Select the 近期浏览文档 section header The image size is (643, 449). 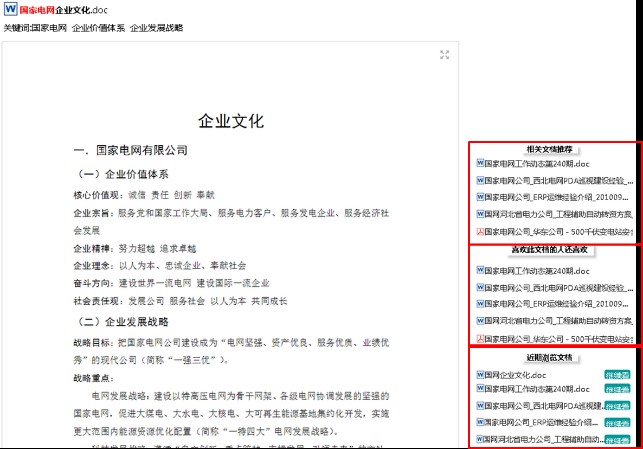pyautogui.click(x=549, y=358)
